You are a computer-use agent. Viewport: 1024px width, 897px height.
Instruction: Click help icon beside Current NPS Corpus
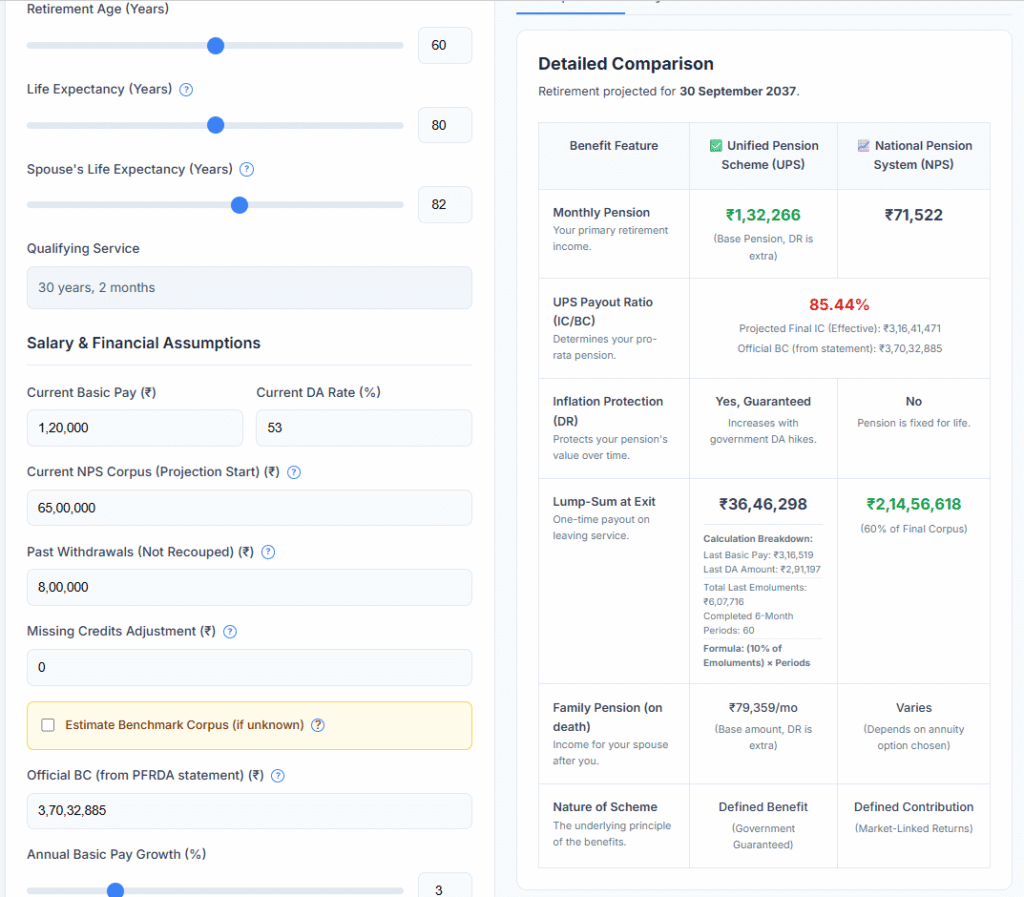click(293, 471)
